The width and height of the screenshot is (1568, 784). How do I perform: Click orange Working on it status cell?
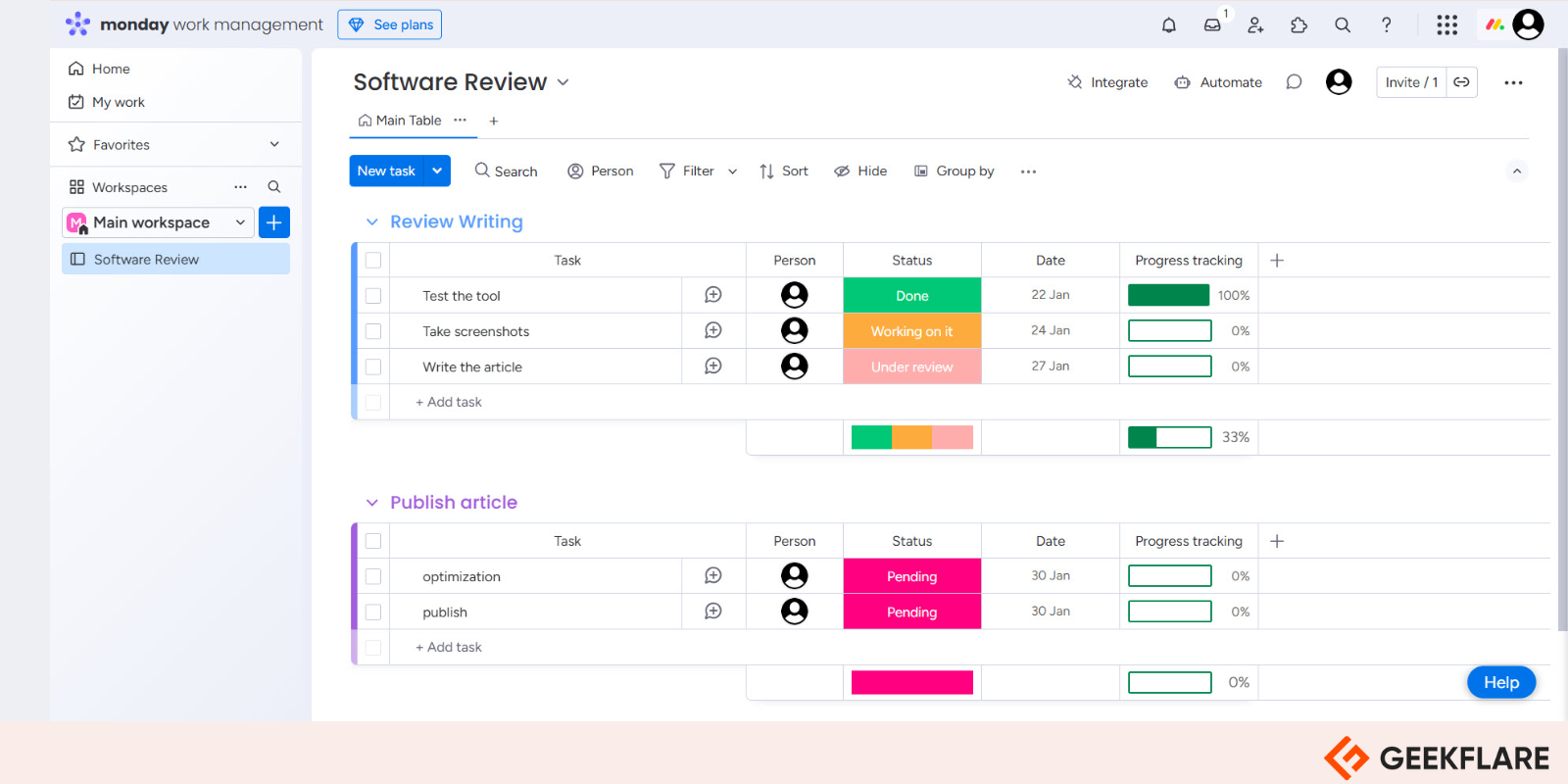tap(912, 331)
